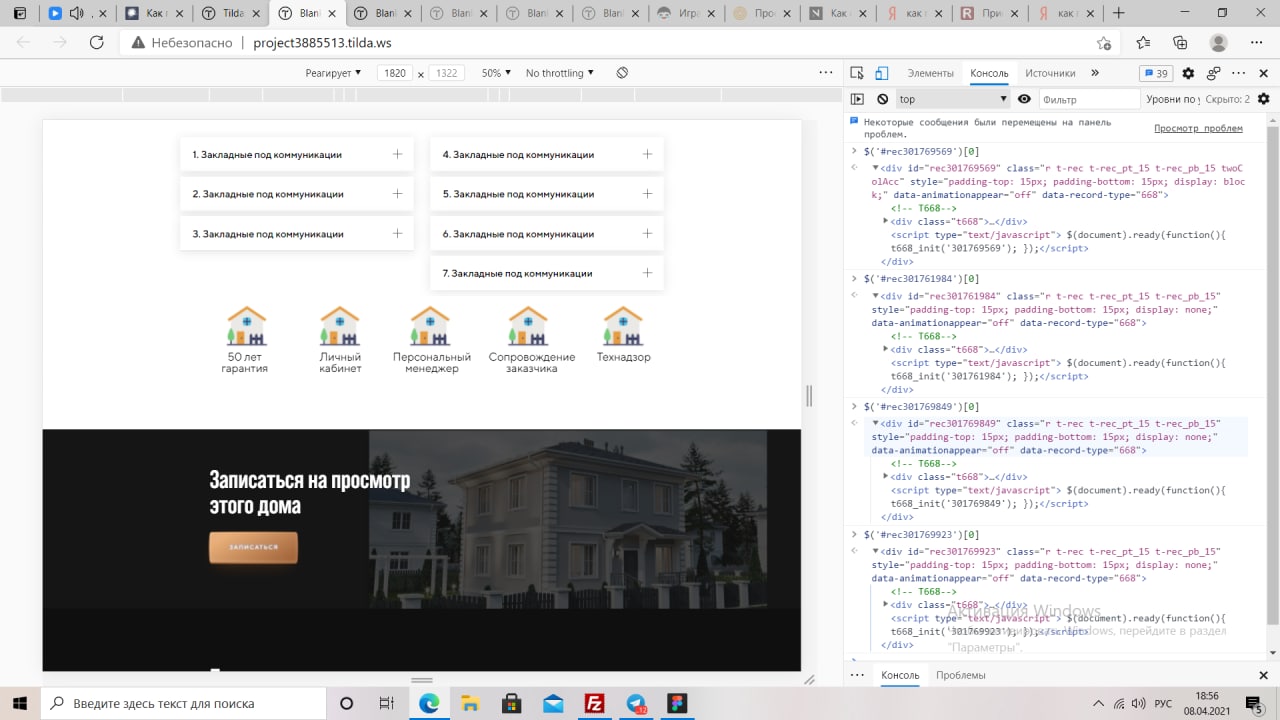Toggle live expression eye icon
Image resolution: width=1280 pixels, height=720 pixels.
click(x=1024, y=99)
